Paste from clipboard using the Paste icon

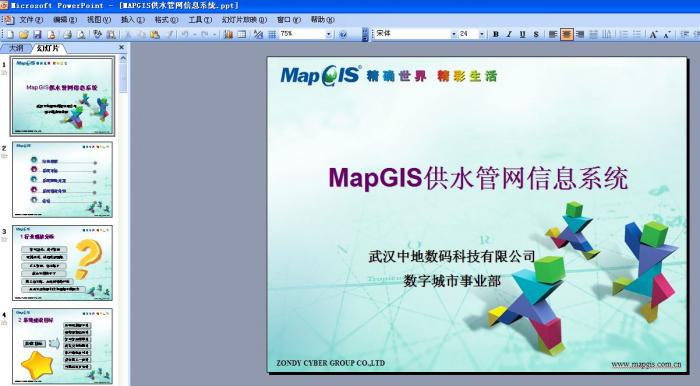coord(155,34)
